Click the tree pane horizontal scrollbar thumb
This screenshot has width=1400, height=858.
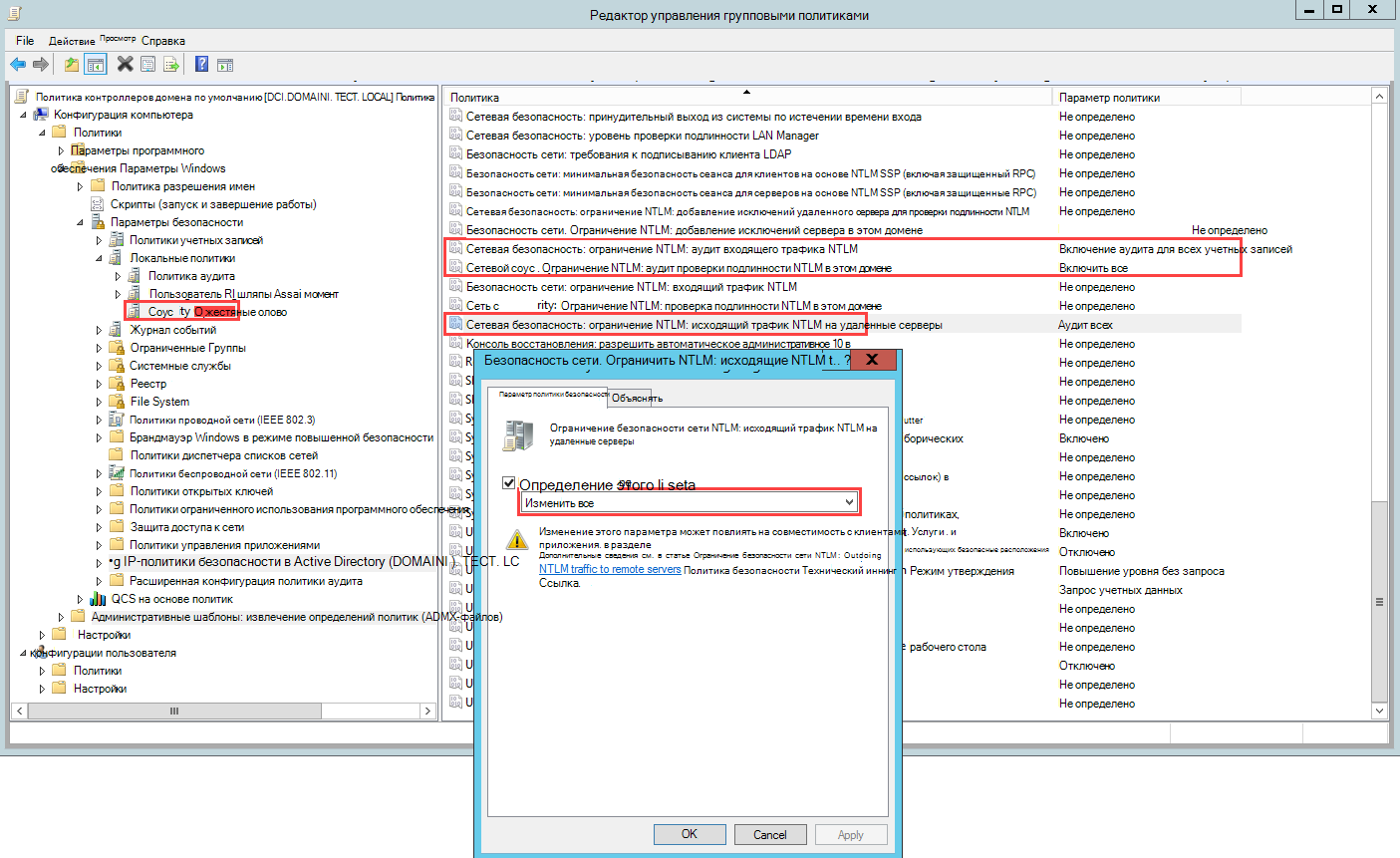[x=175, y=711]
